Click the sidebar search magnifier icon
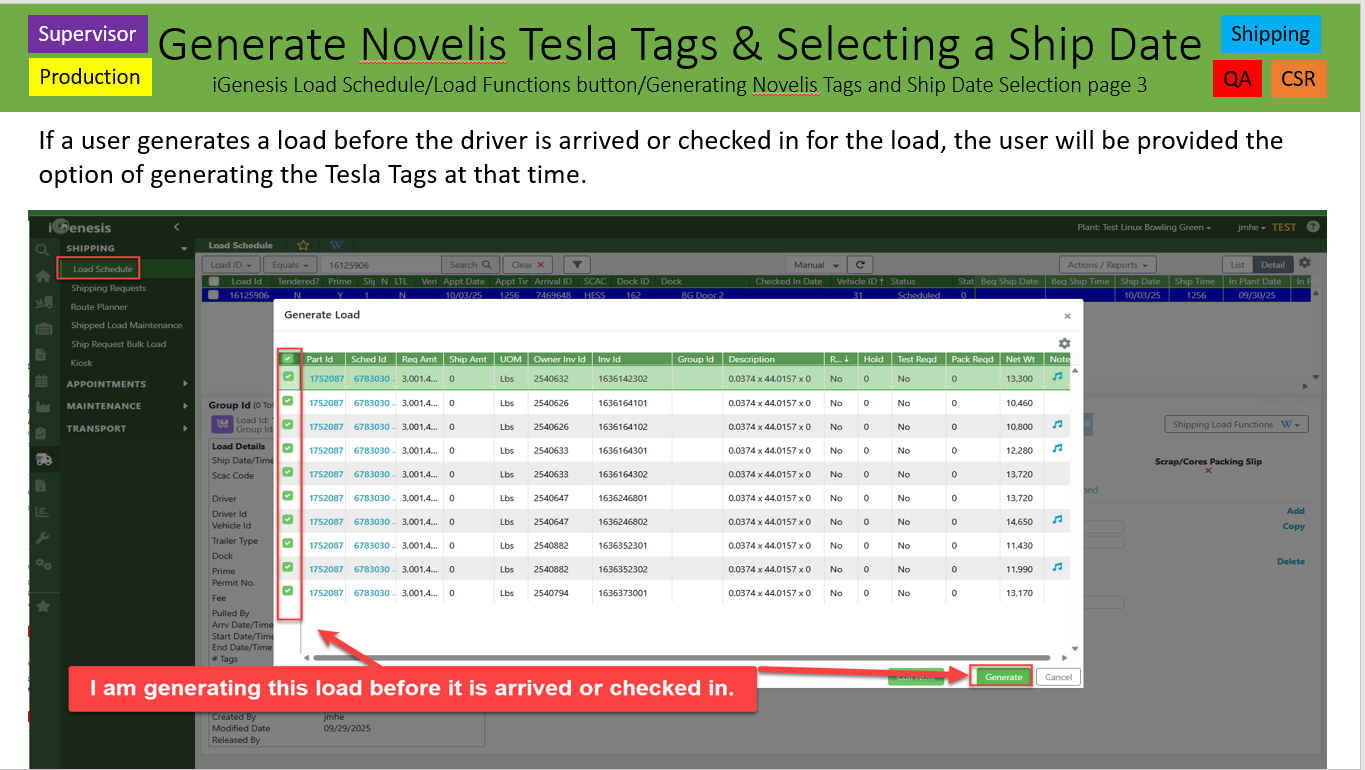This screenshot has width=1365, height=770. 42,250
